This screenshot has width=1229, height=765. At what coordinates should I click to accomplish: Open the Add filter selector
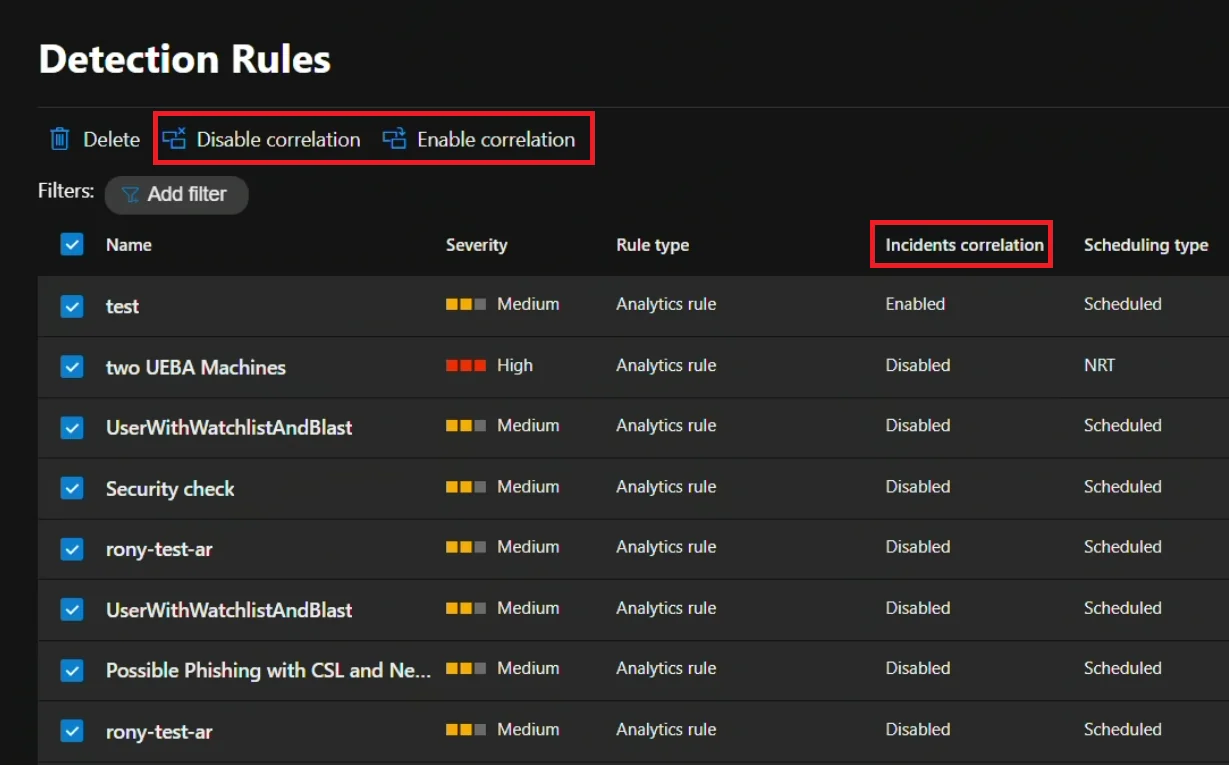click(177, 195)
